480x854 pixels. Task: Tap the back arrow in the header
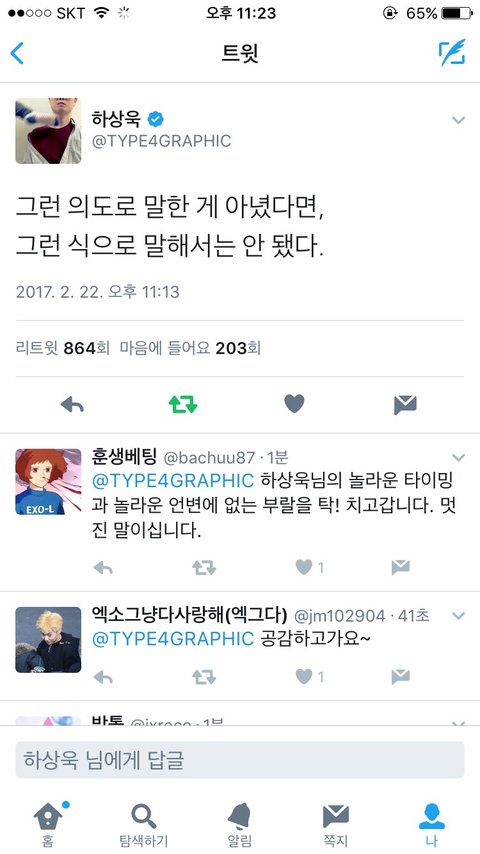[17, 53]
